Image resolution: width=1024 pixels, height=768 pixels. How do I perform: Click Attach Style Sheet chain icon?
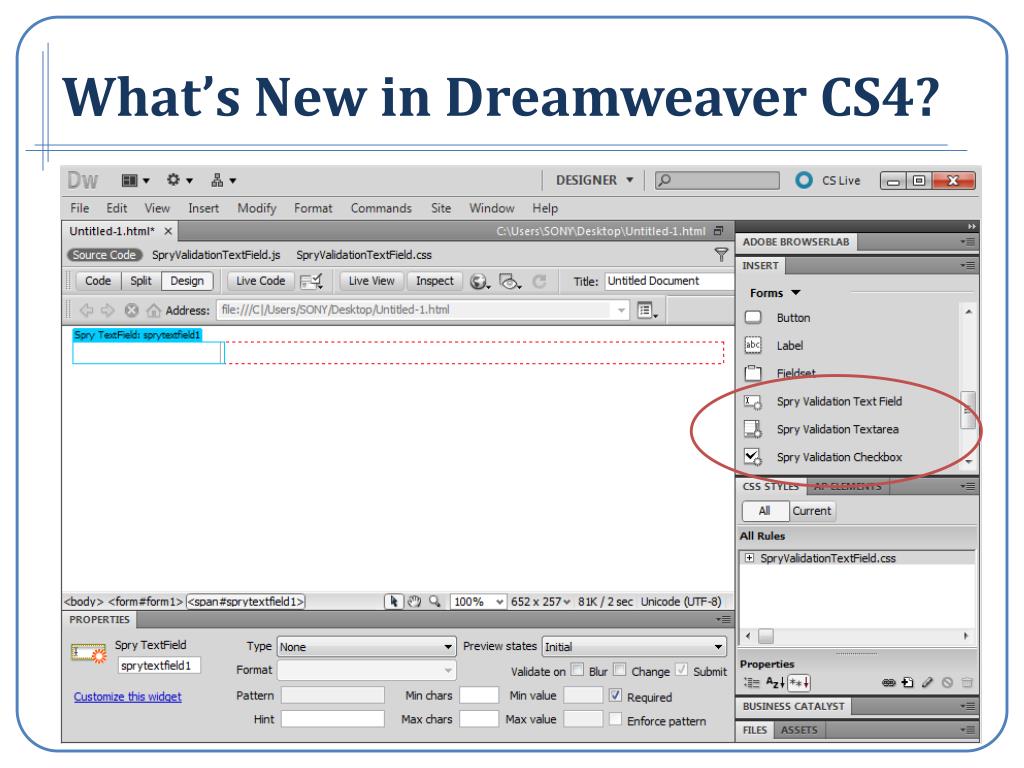pyautogui.click(x=888, y=683)
